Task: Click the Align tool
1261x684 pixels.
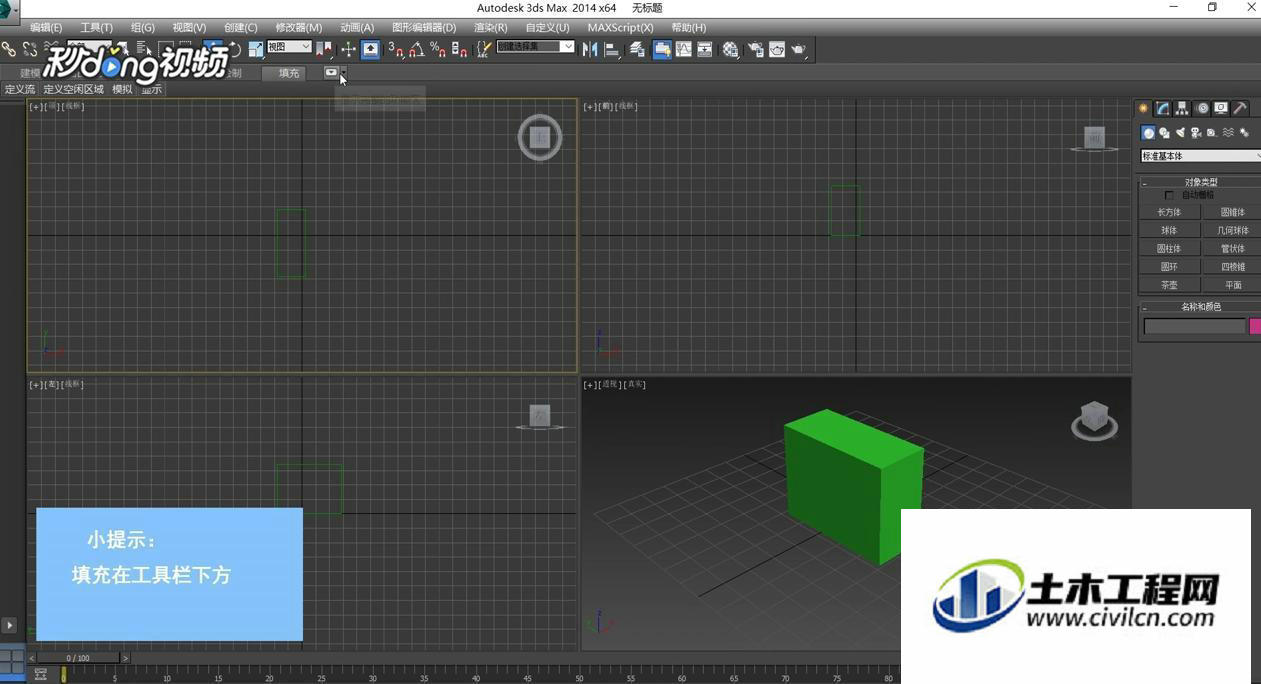Action: pyautogui.click(x=612, y=49)
